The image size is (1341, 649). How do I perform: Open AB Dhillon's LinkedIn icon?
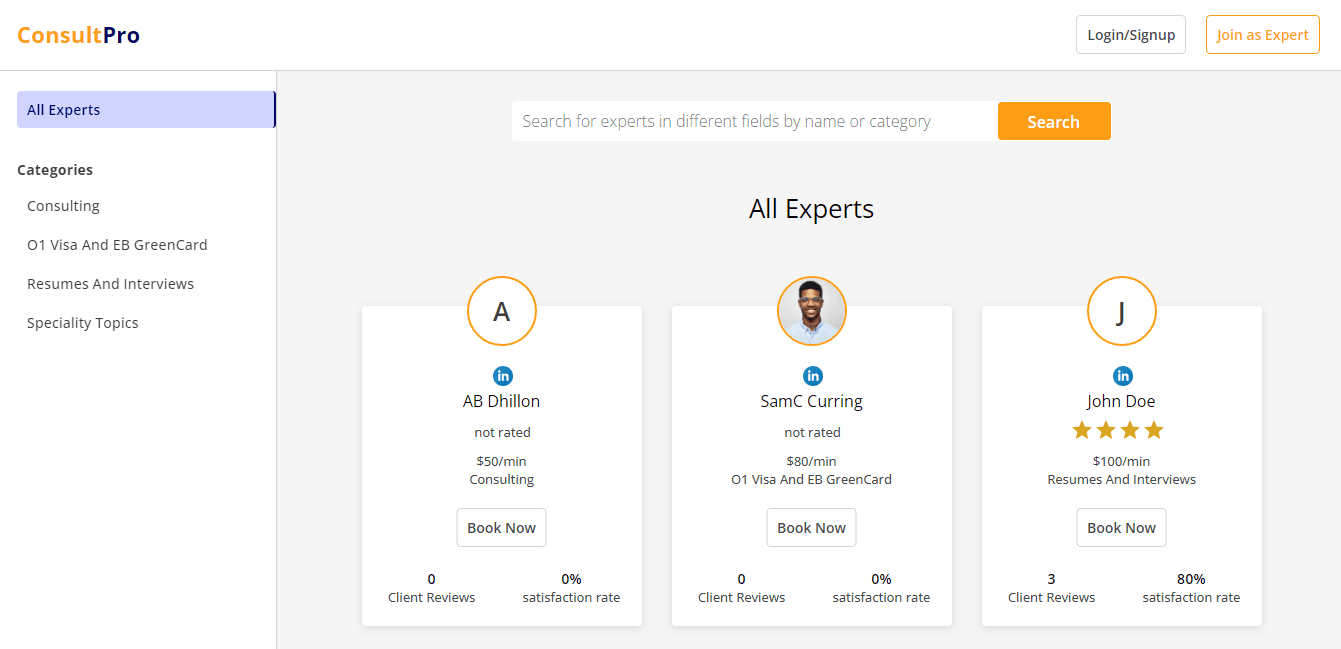[502, 376]
